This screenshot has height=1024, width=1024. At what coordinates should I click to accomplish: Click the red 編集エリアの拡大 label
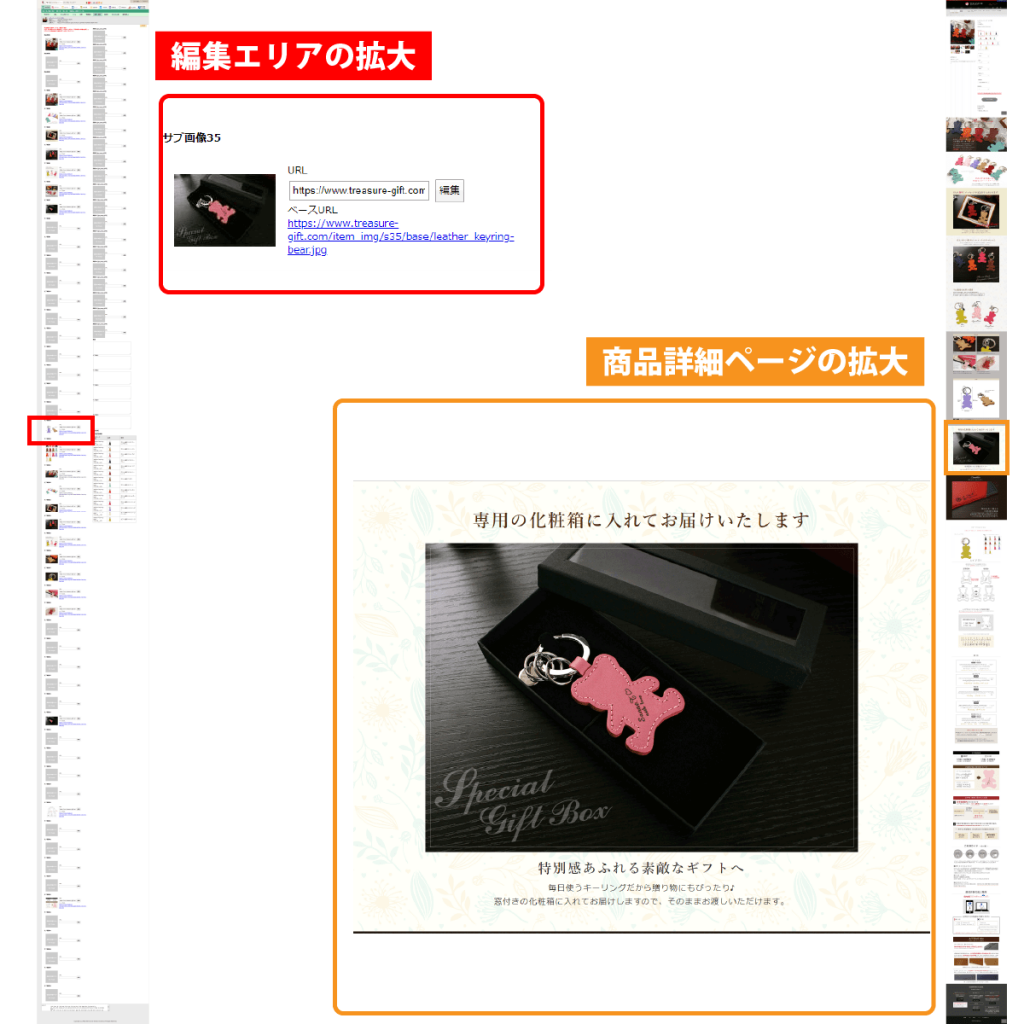point(292,56)
